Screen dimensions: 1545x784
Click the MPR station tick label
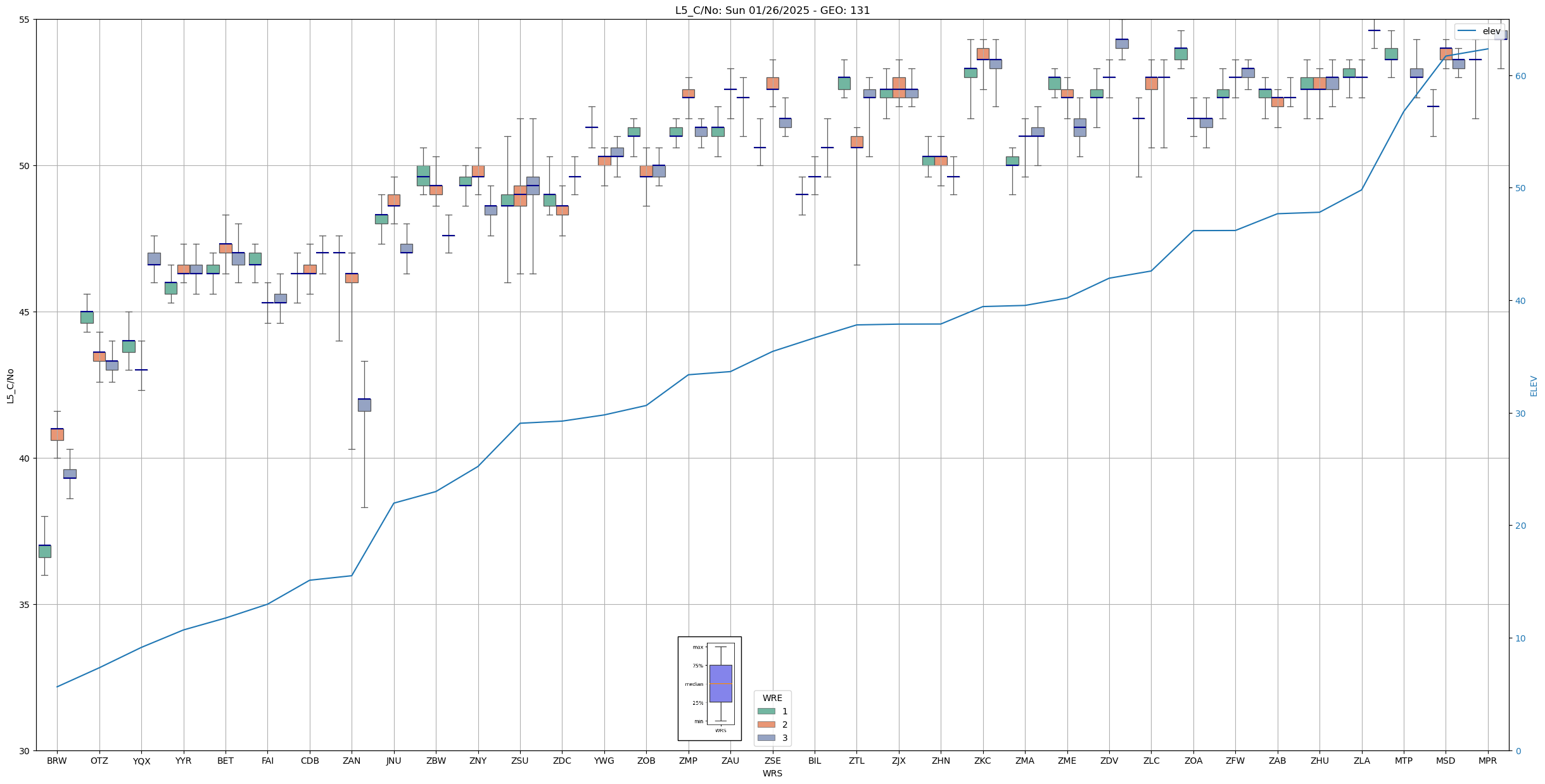[x=1487, y=761]
